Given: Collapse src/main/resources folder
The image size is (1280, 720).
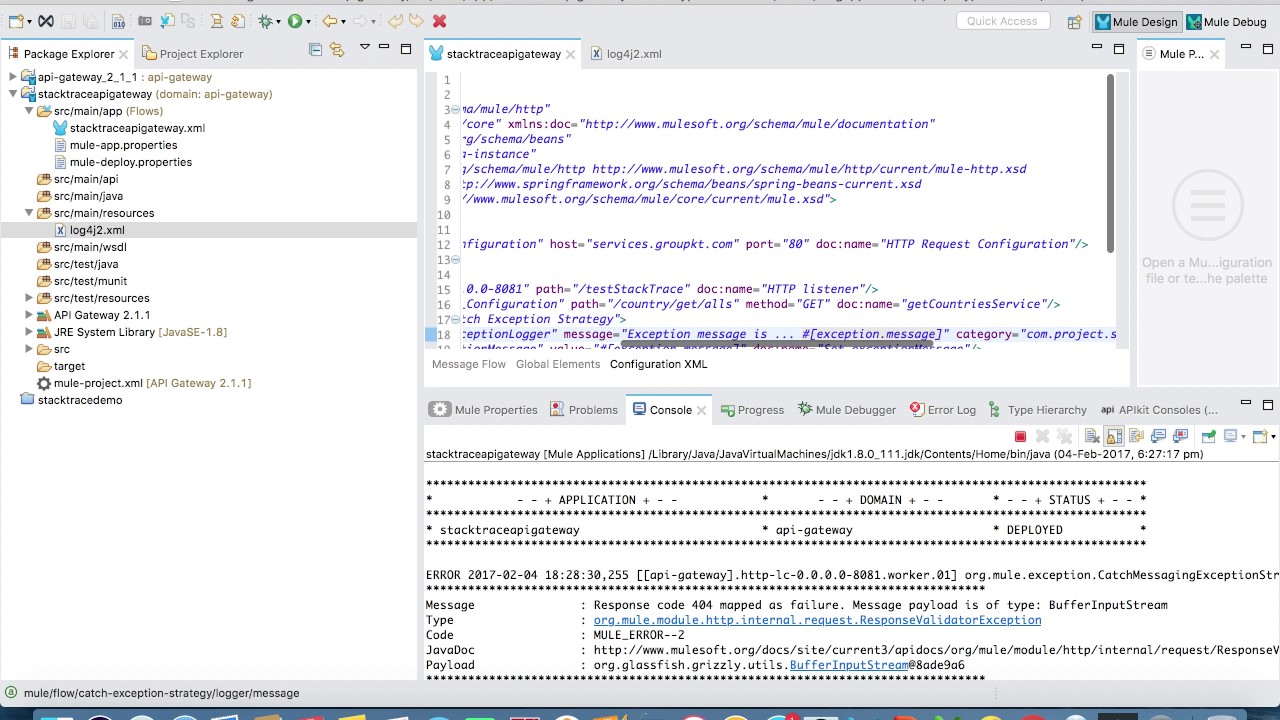Looking at the screenshot, I should (29, 213).
